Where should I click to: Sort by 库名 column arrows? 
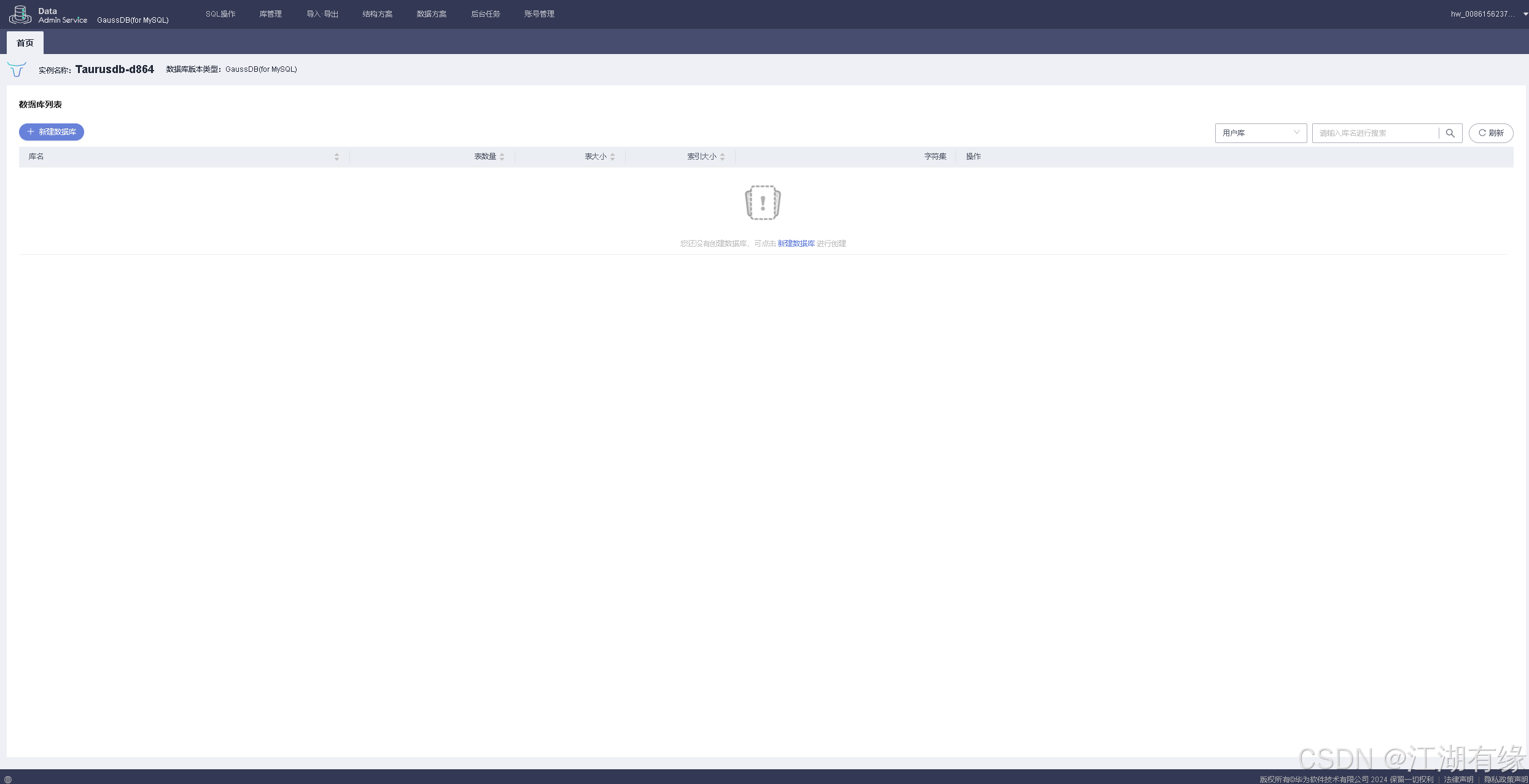[x=337, y=157]
